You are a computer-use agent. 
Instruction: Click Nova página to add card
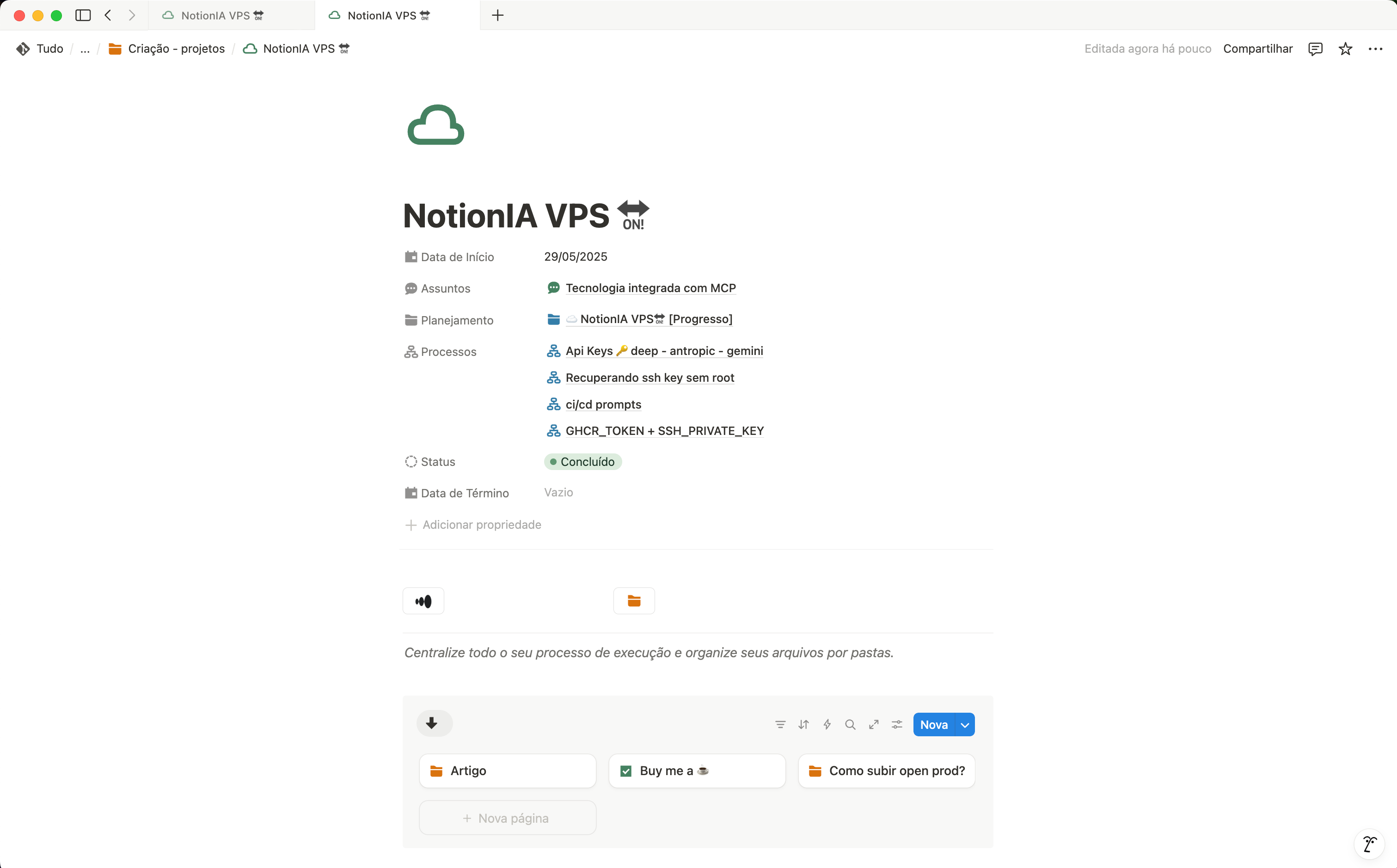point(508,818)
